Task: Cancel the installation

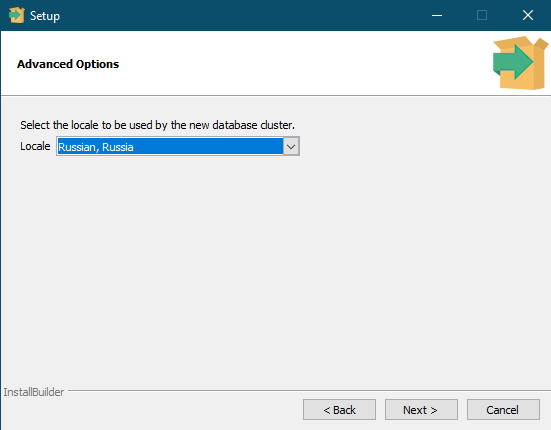Action: pyautogui.click(x=503, y=410)
